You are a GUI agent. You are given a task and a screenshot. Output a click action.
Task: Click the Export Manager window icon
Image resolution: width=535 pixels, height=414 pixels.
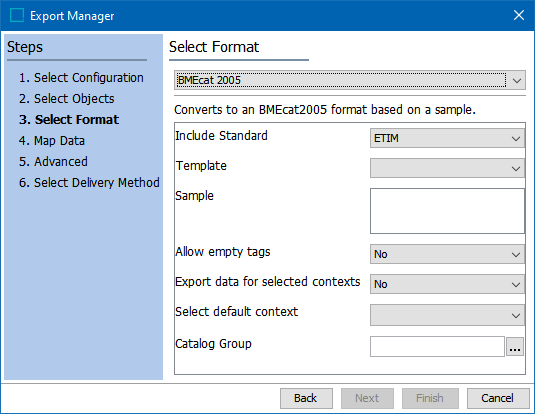point(17,15)
